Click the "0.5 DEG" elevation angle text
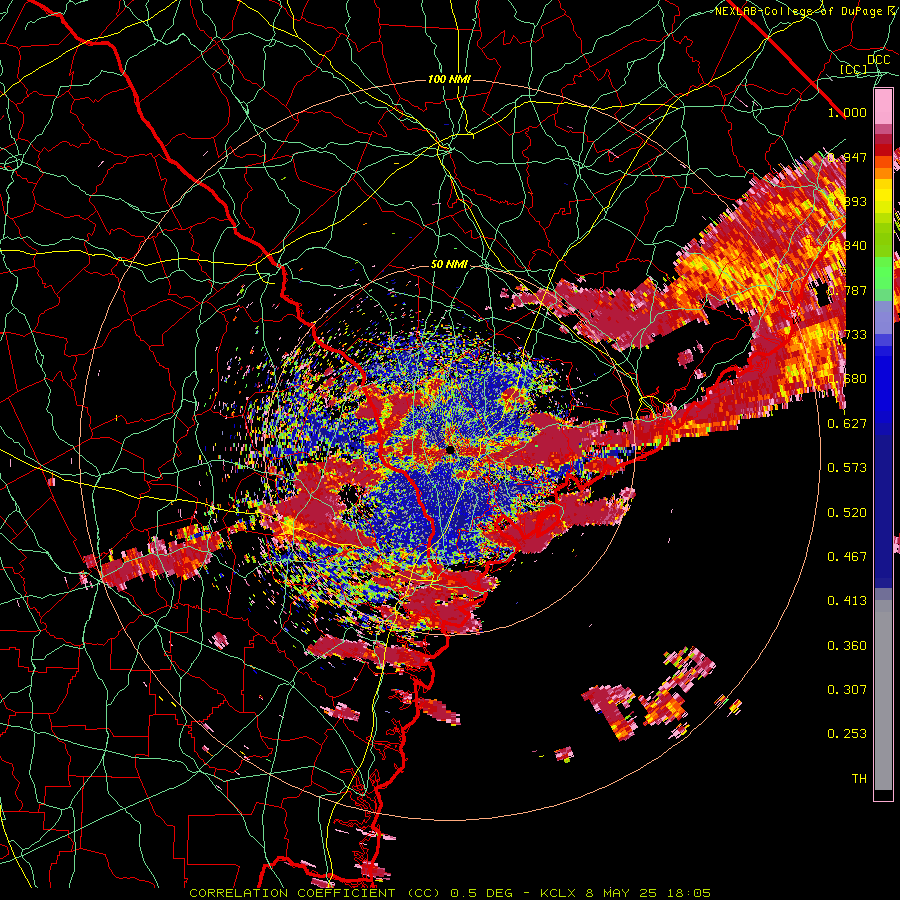Viewport: 900px width, 900px height. (x=484, y=893)
